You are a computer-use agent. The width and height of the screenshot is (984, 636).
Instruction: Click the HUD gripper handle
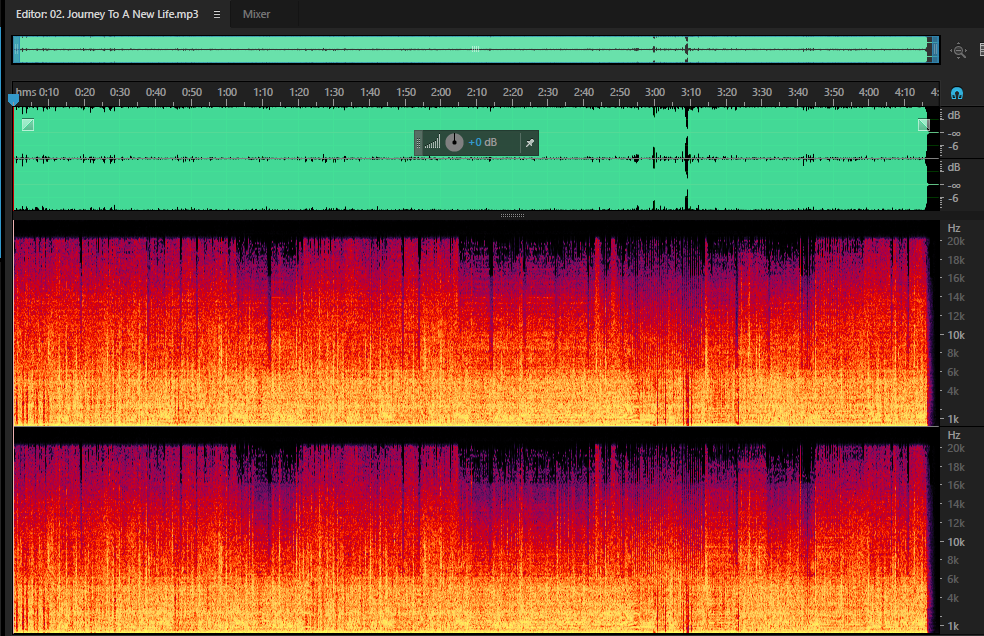(x=419, y=143)
